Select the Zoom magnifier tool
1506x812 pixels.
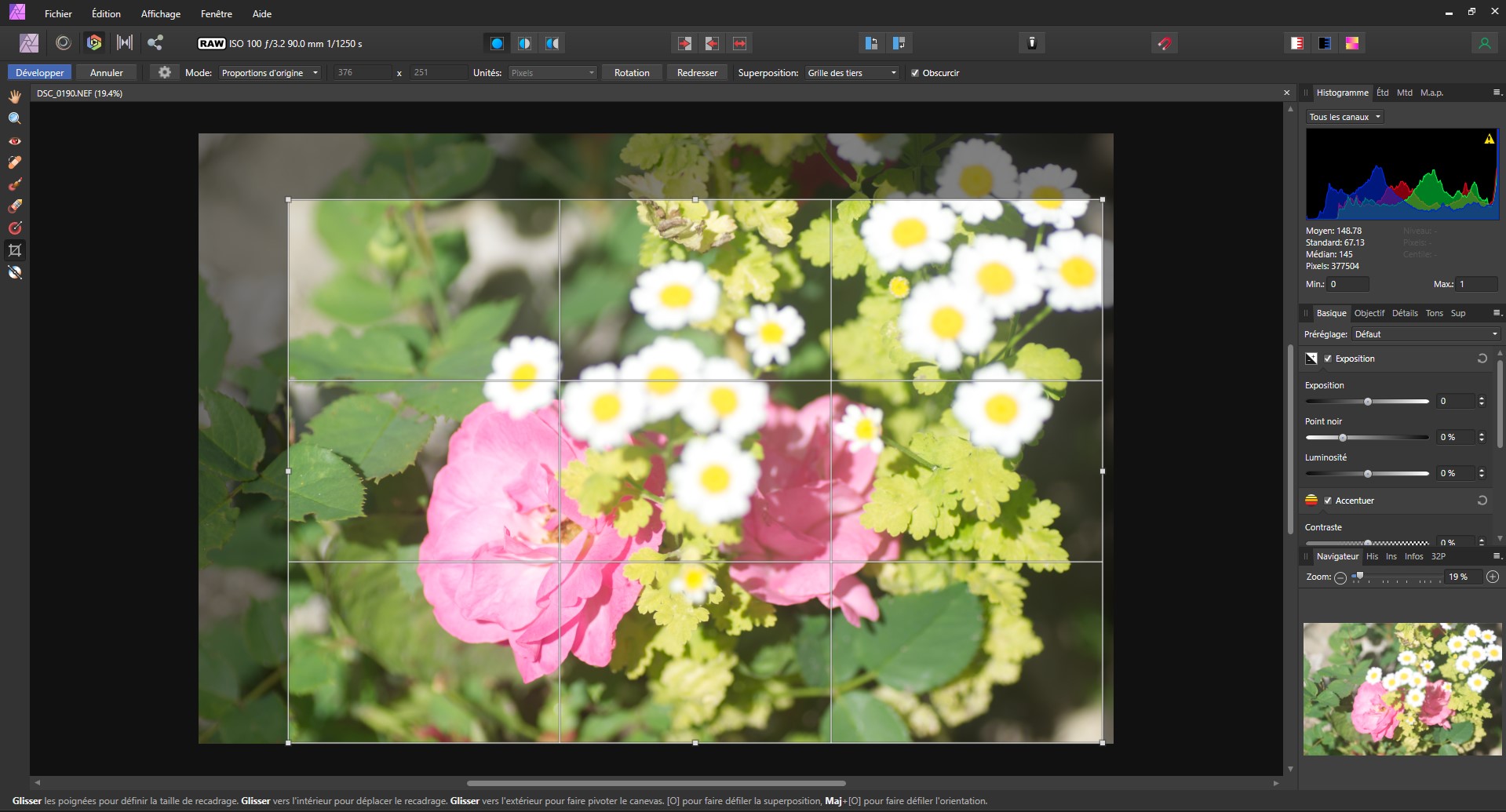point(15,118)
